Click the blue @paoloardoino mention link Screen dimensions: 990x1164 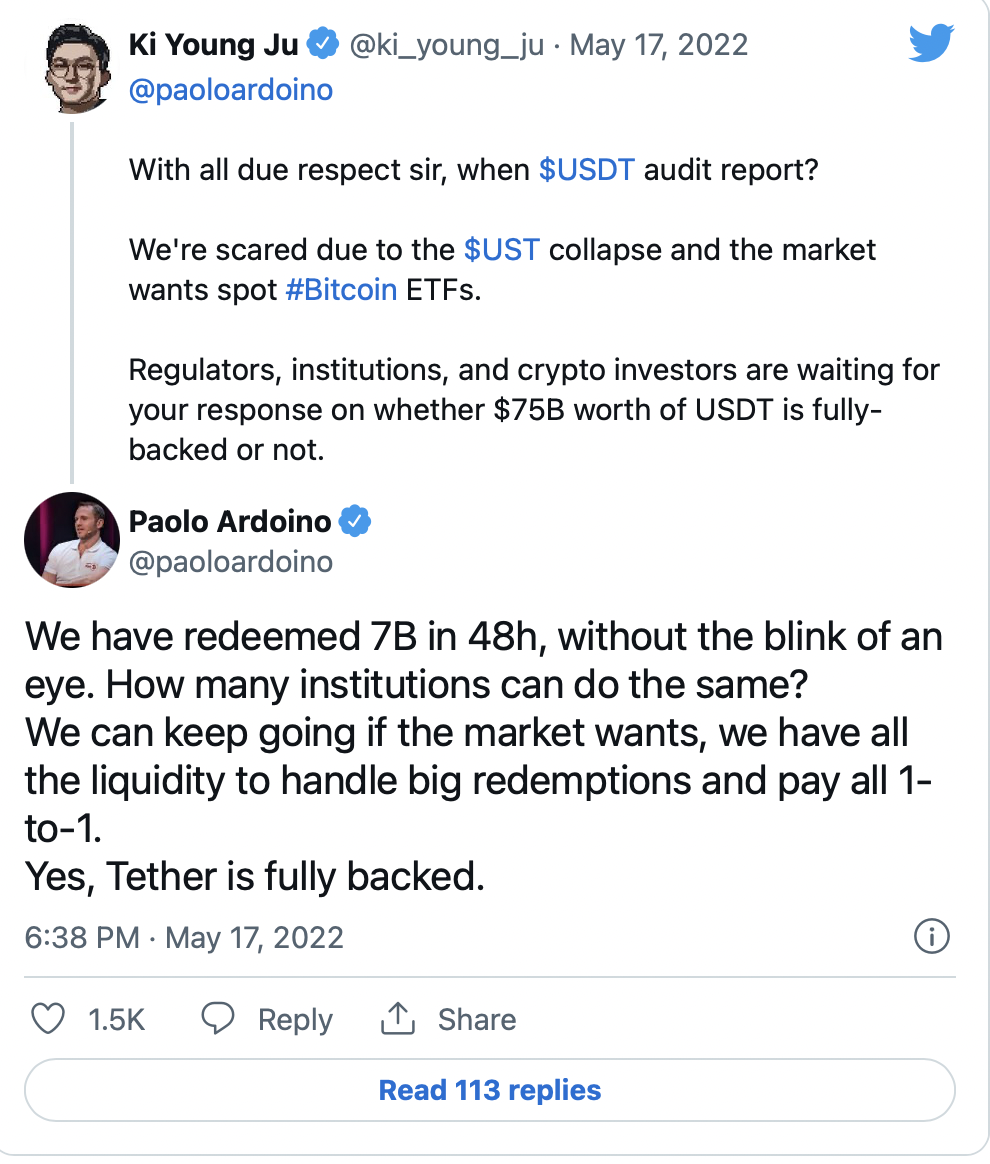coord(230,90)
